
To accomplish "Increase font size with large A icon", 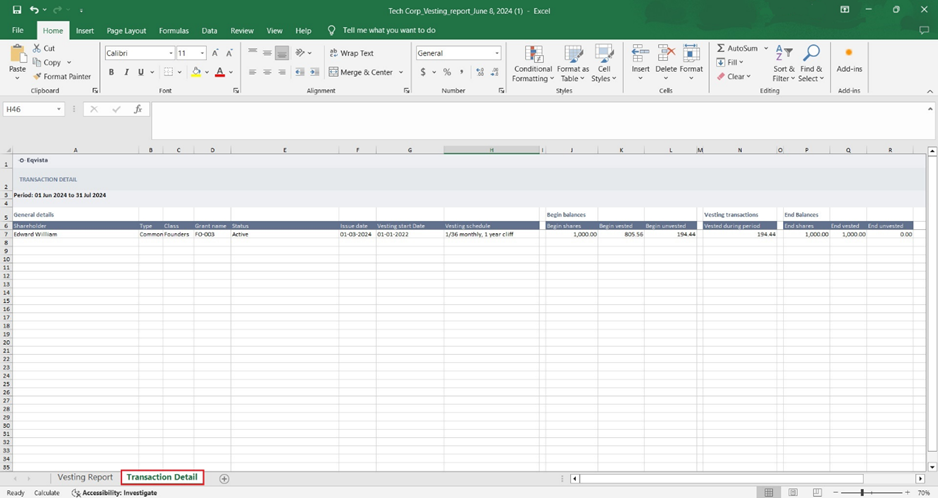I will [x=215, y=53].
